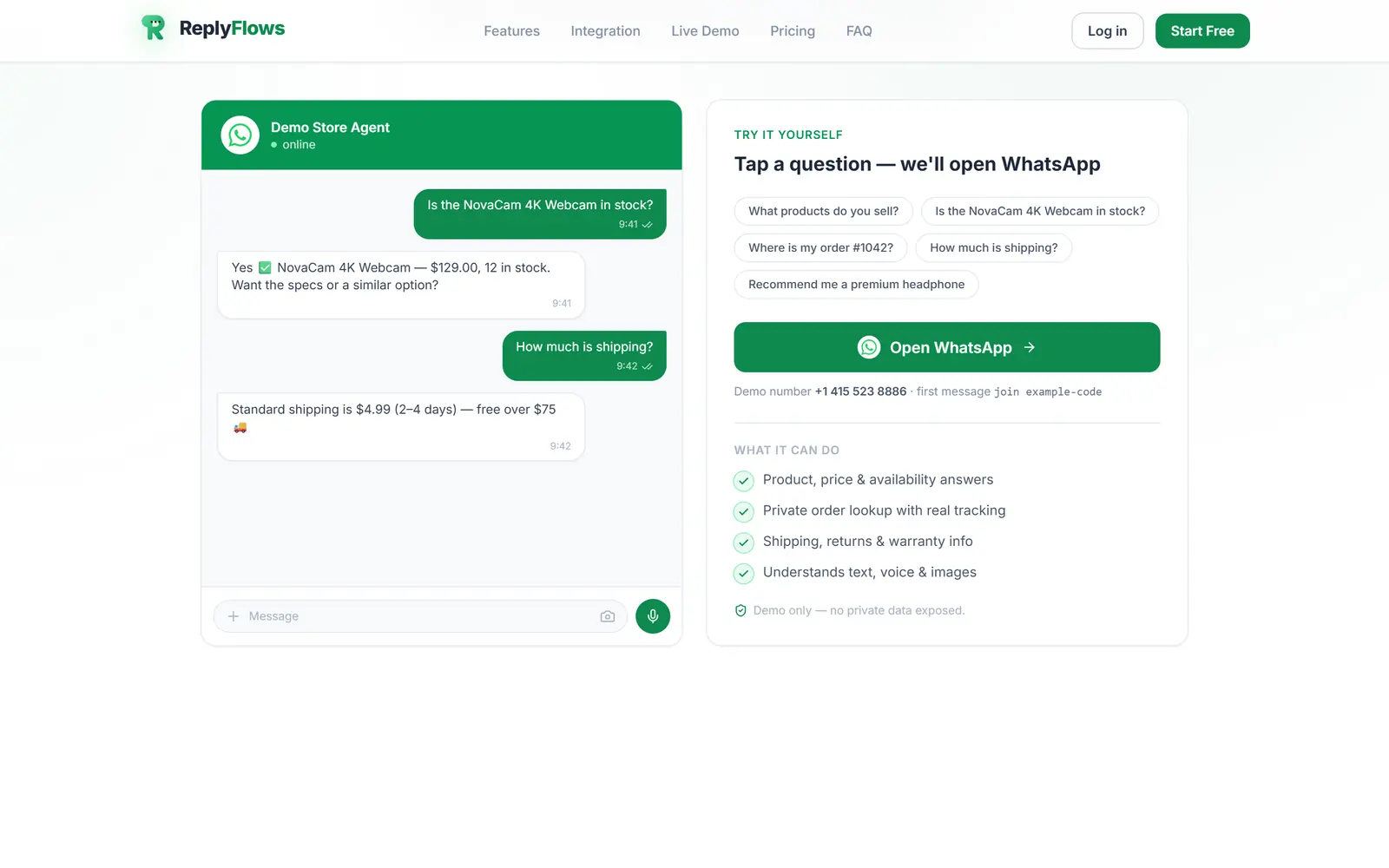Viewport: 1389px width, 868px height.
Task: Click demo number +1 415 523 8886
Action: 860,391
